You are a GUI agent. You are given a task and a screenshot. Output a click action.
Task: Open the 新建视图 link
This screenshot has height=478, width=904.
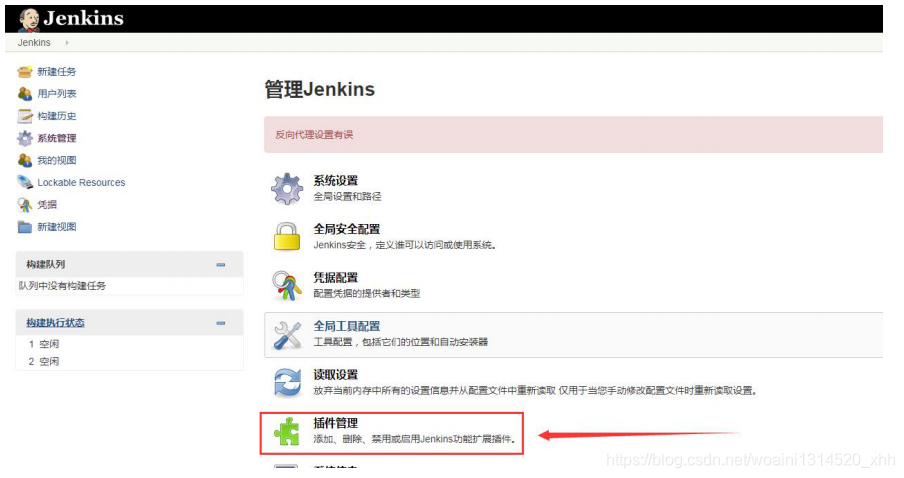pos(56,227)
